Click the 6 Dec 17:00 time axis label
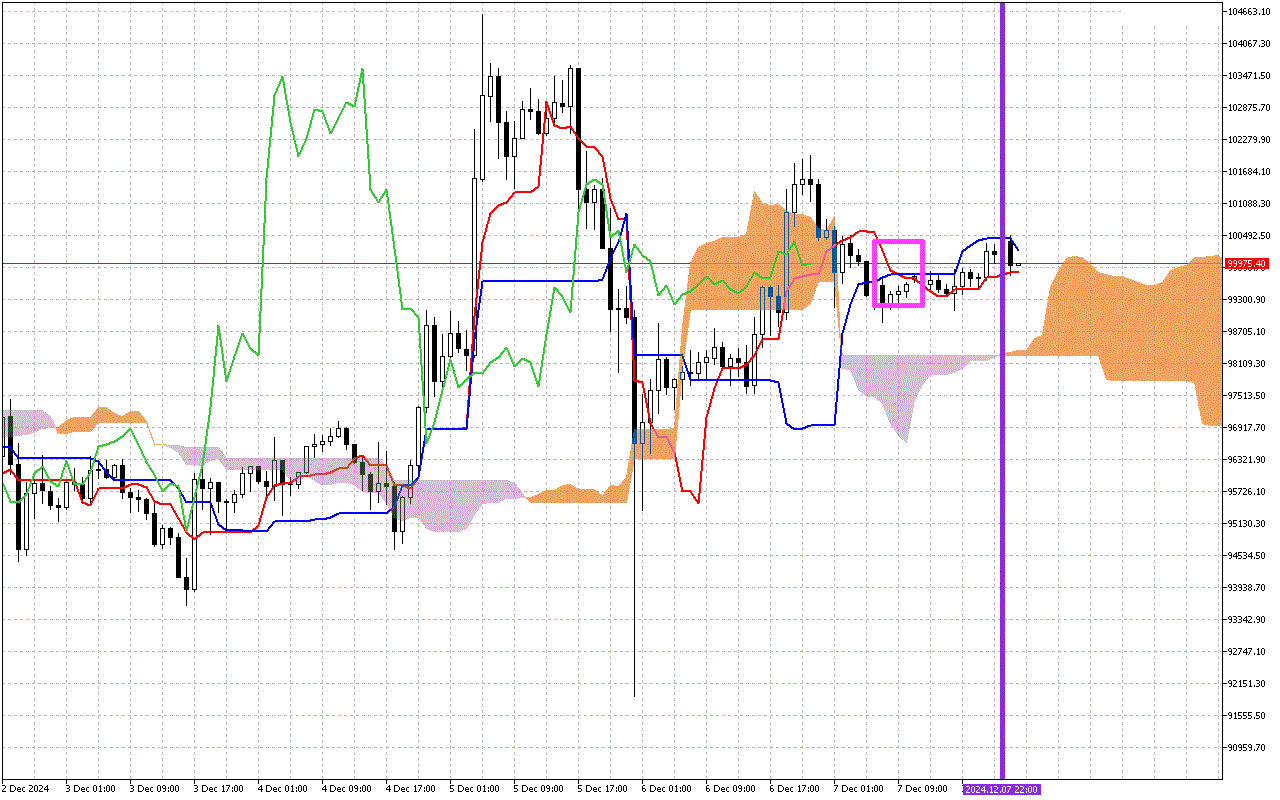 pos(796,789)
